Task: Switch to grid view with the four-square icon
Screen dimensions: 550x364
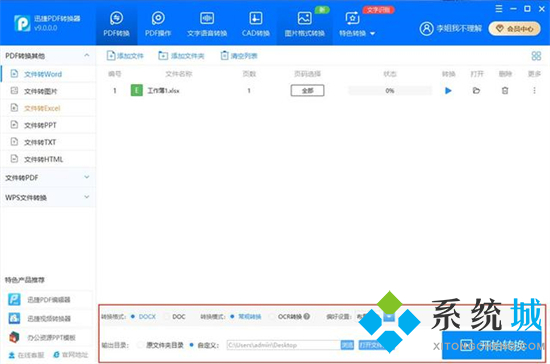Action: (x=536, y=56)
